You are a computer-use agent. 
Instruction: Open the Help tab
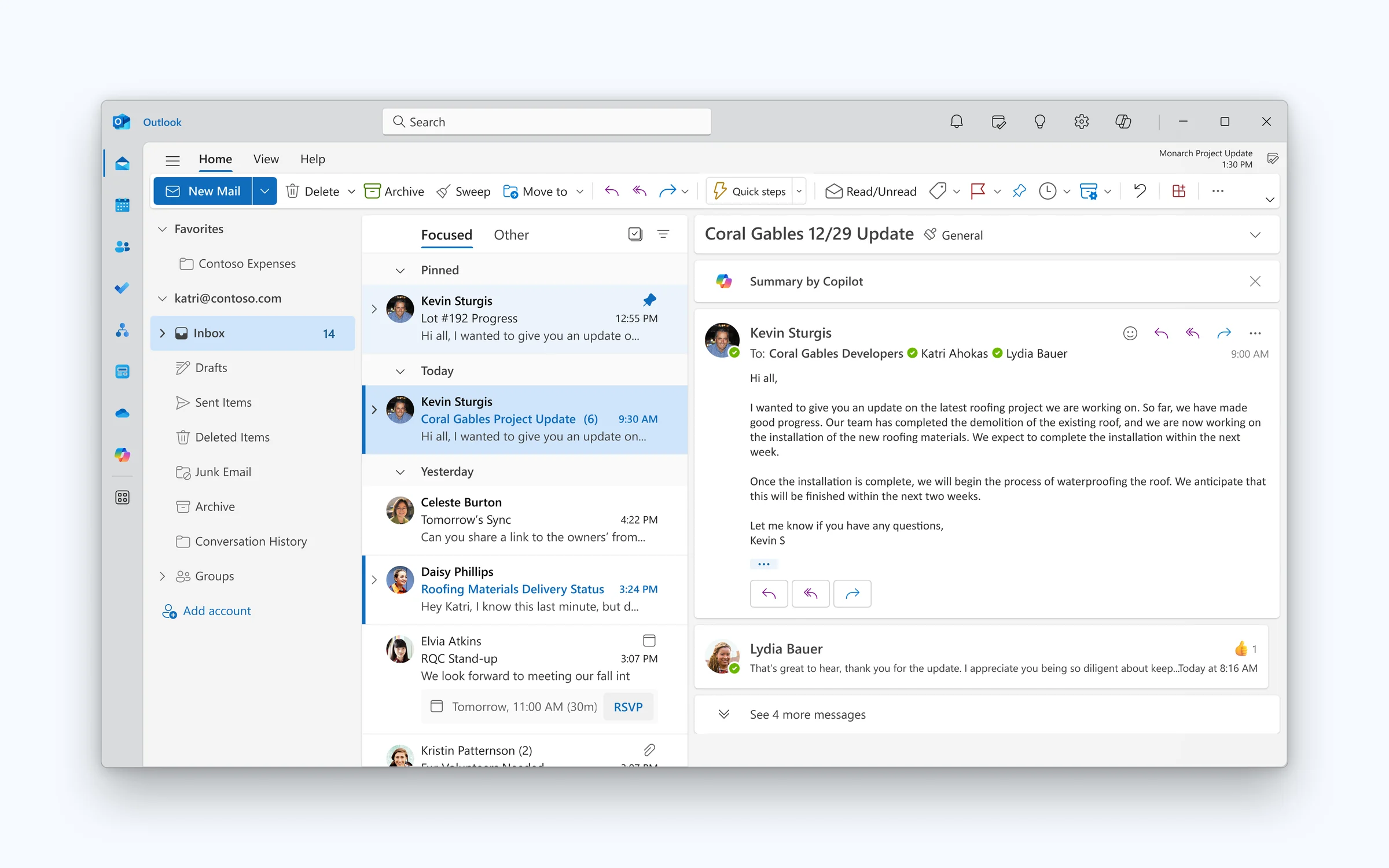coord(313,159)
